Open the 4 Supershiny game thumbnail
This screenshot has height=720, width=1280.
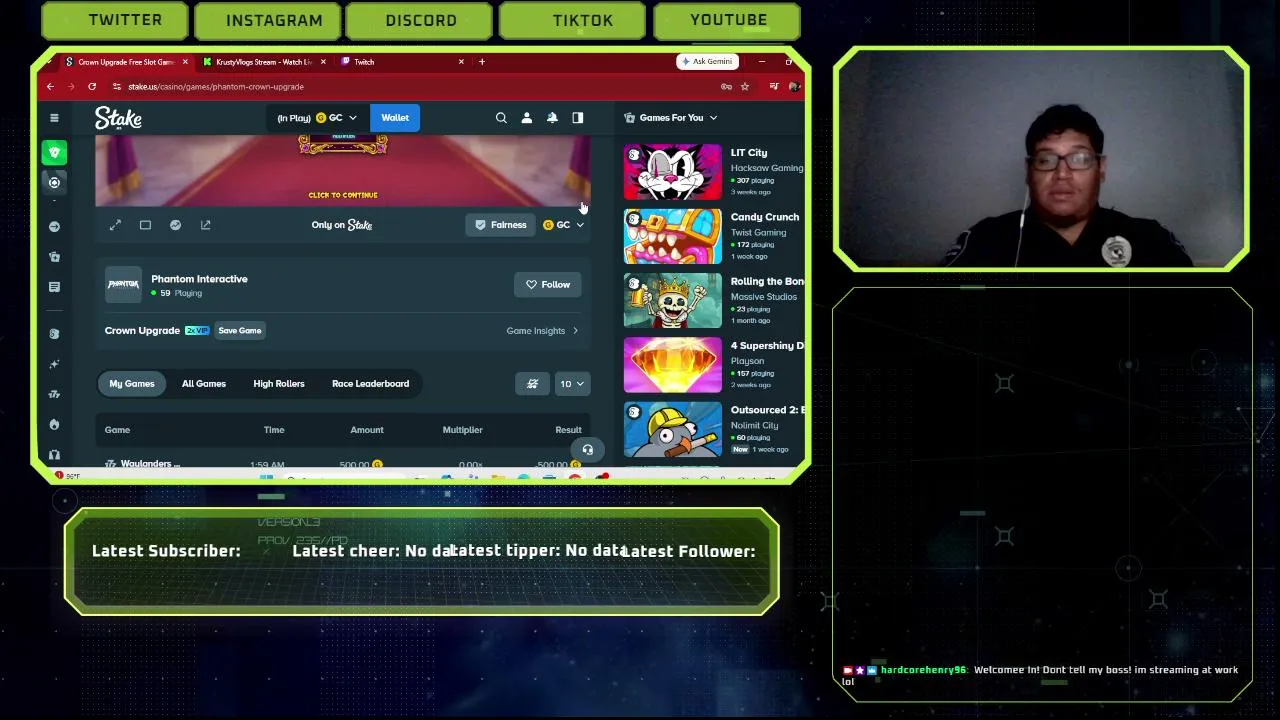click(x=673, y=365)
